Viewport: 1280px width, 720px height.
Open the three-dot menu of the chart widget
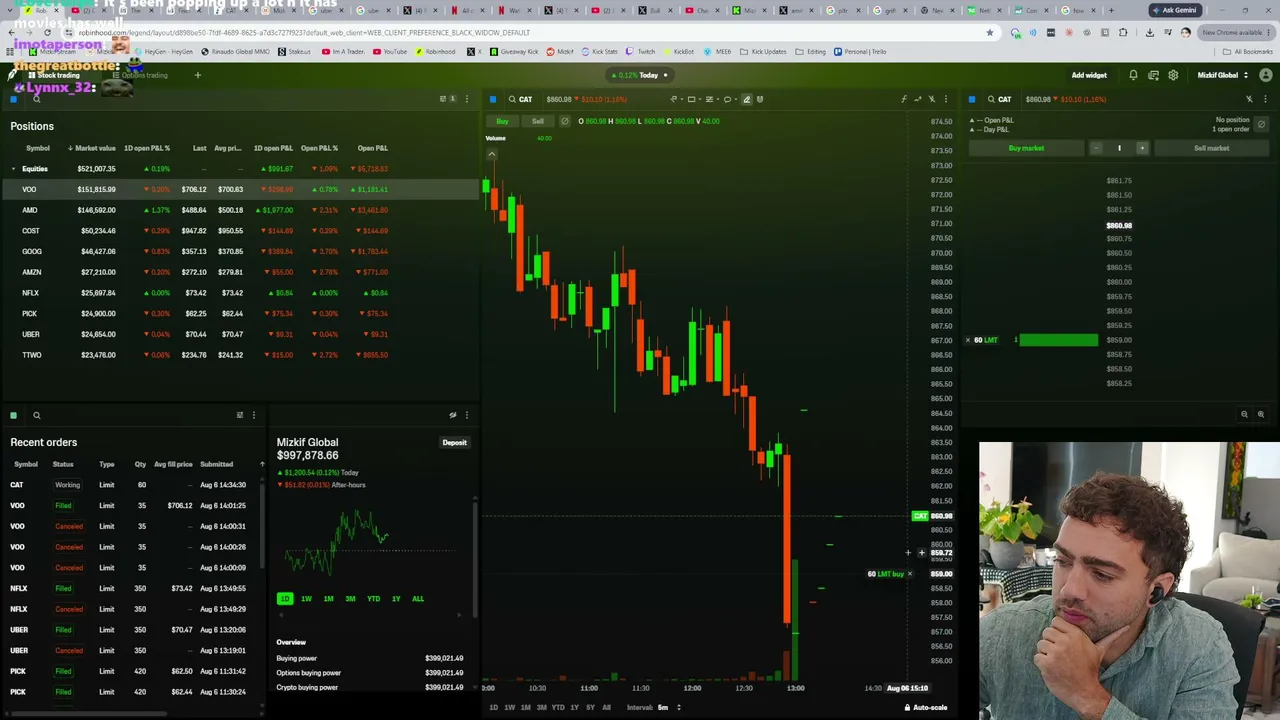click(x=946, y=99)
